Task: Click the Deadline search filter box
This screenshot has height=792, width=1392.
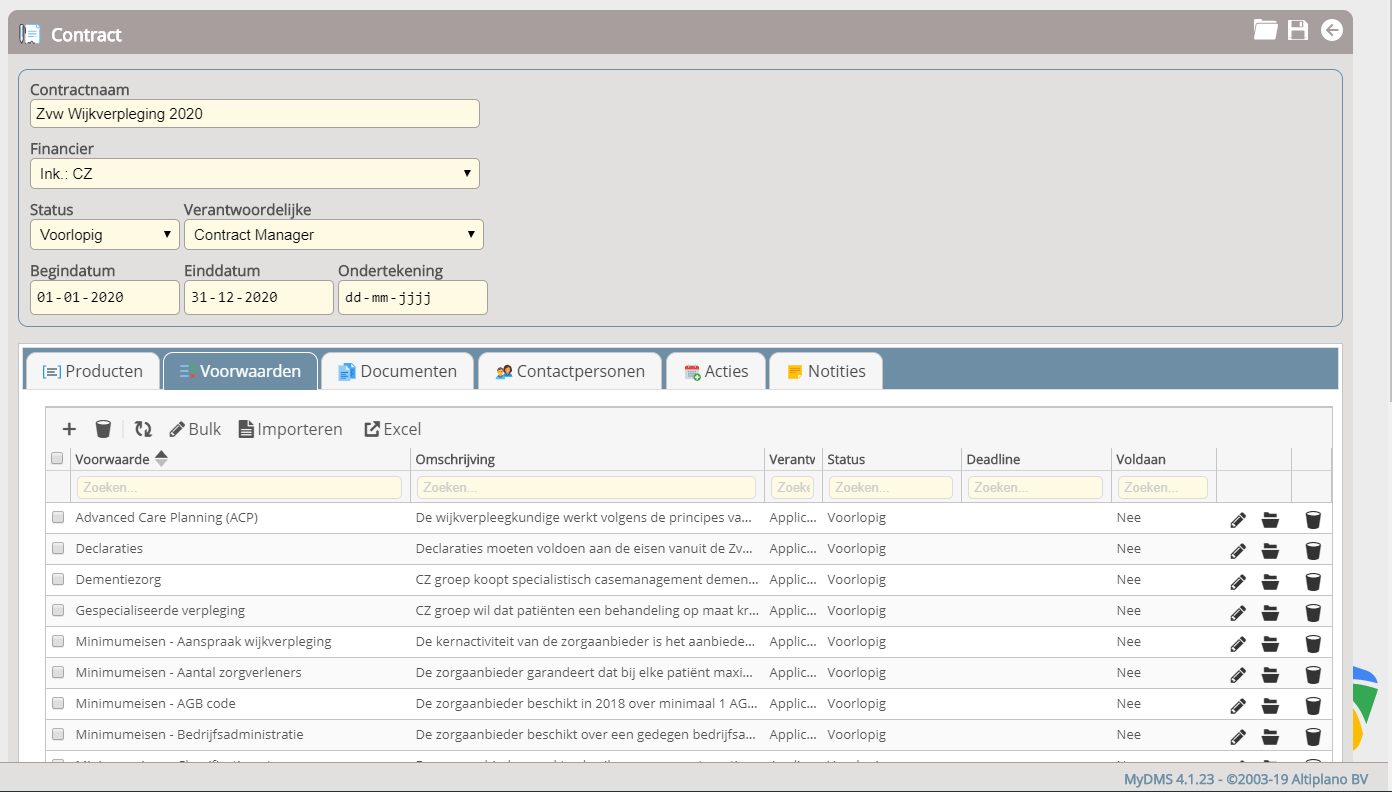Action: [1035, 487]
